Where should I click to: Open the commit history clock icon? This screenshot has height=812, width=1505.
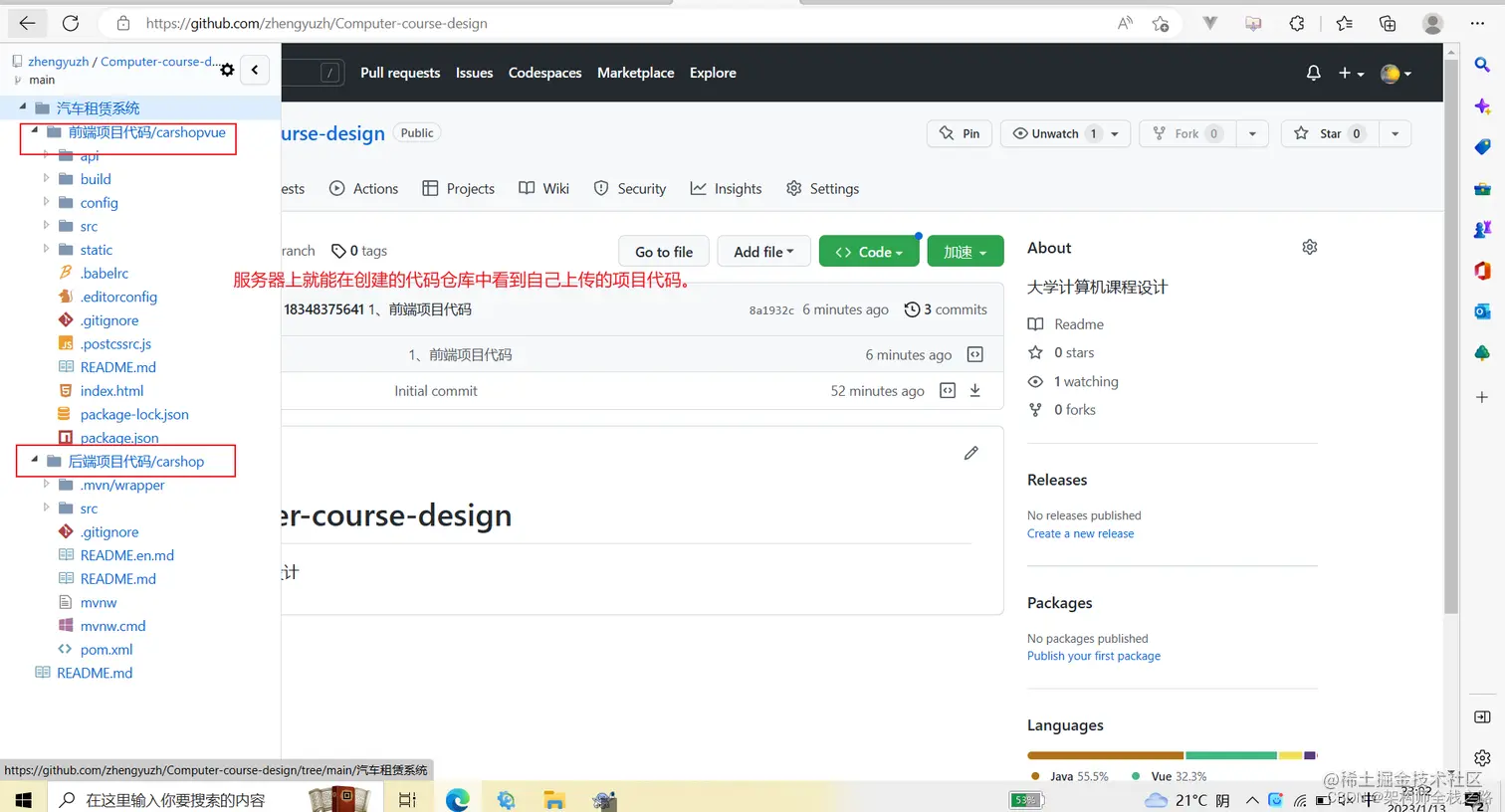[x=912, y=309]
